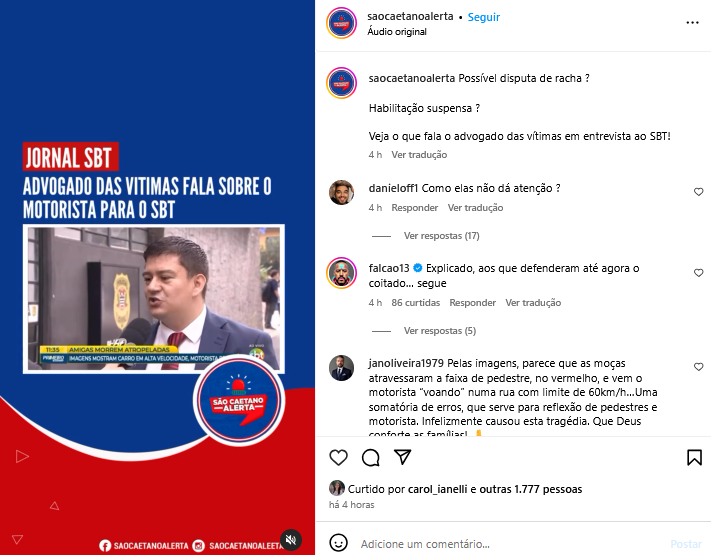Follow the account with Seguir
711x555 pixels.
pyautogui.click(x=483, y=17)
